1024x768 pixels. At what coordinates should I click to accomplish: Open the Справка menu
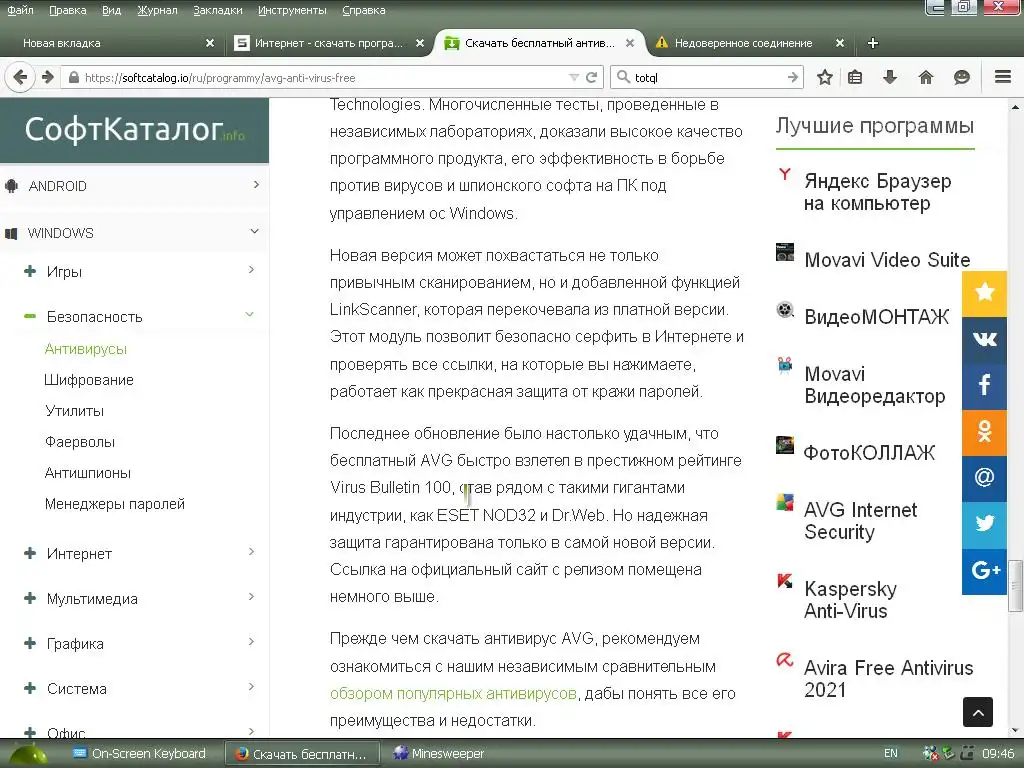click(364, 10)
